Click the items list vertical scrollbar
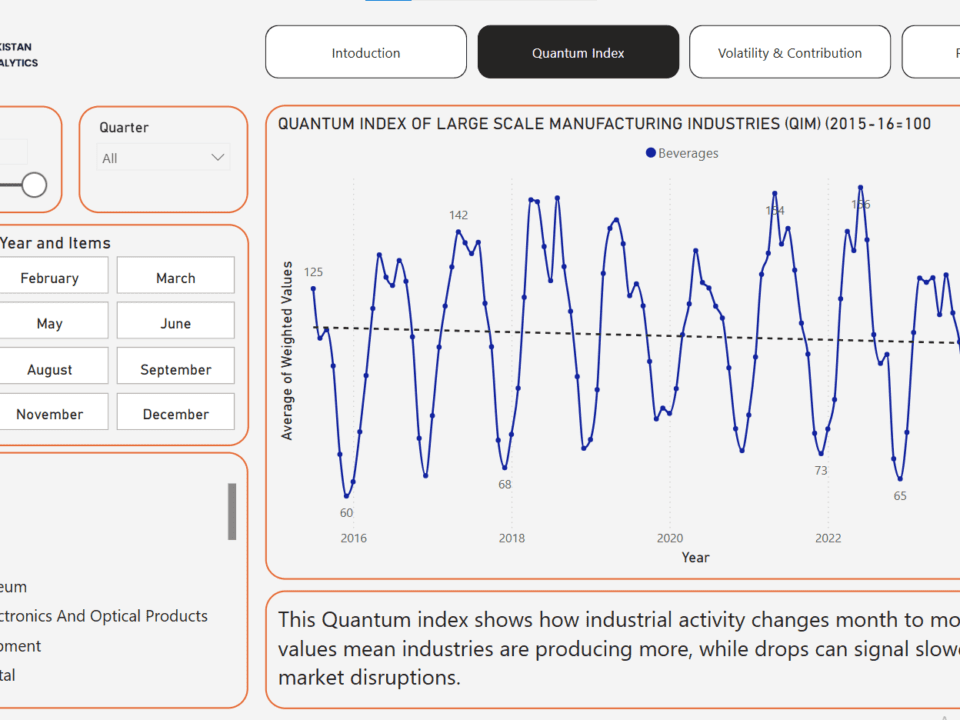The width and height of the screenshot is (960, 720). [x=232, y=511]
